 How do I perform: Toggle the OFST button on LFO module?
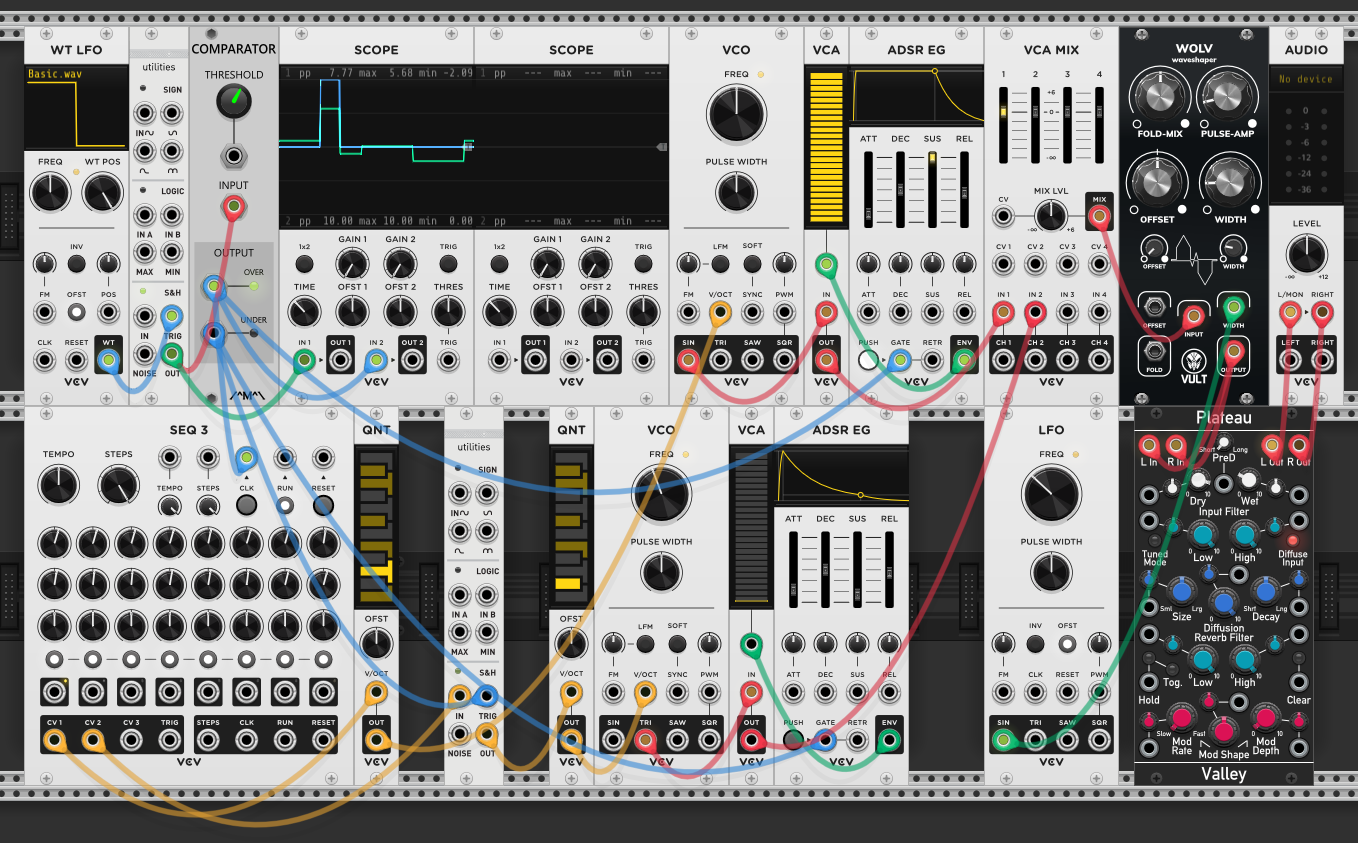point(1067,645)
